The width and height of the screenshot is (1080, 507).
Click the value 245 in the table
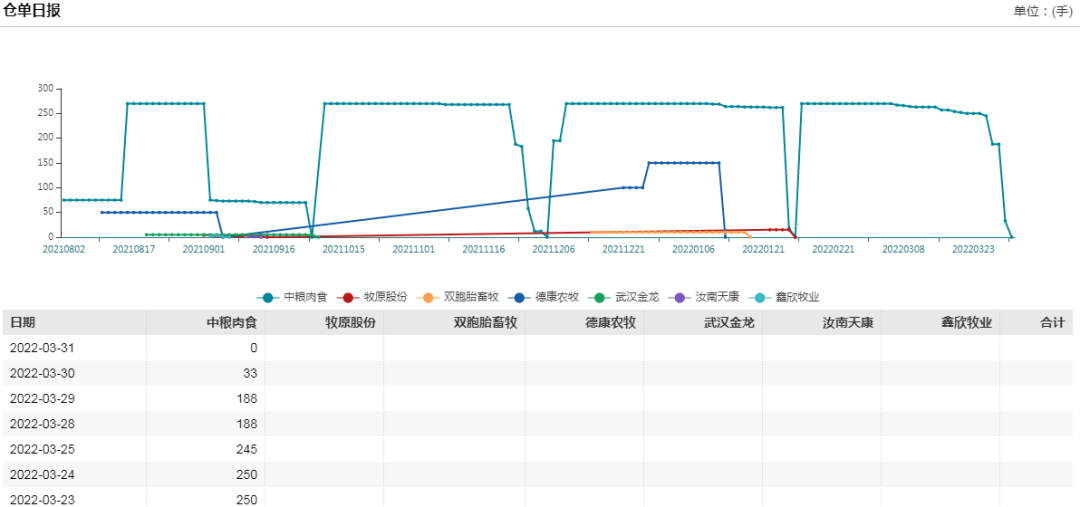246,449
